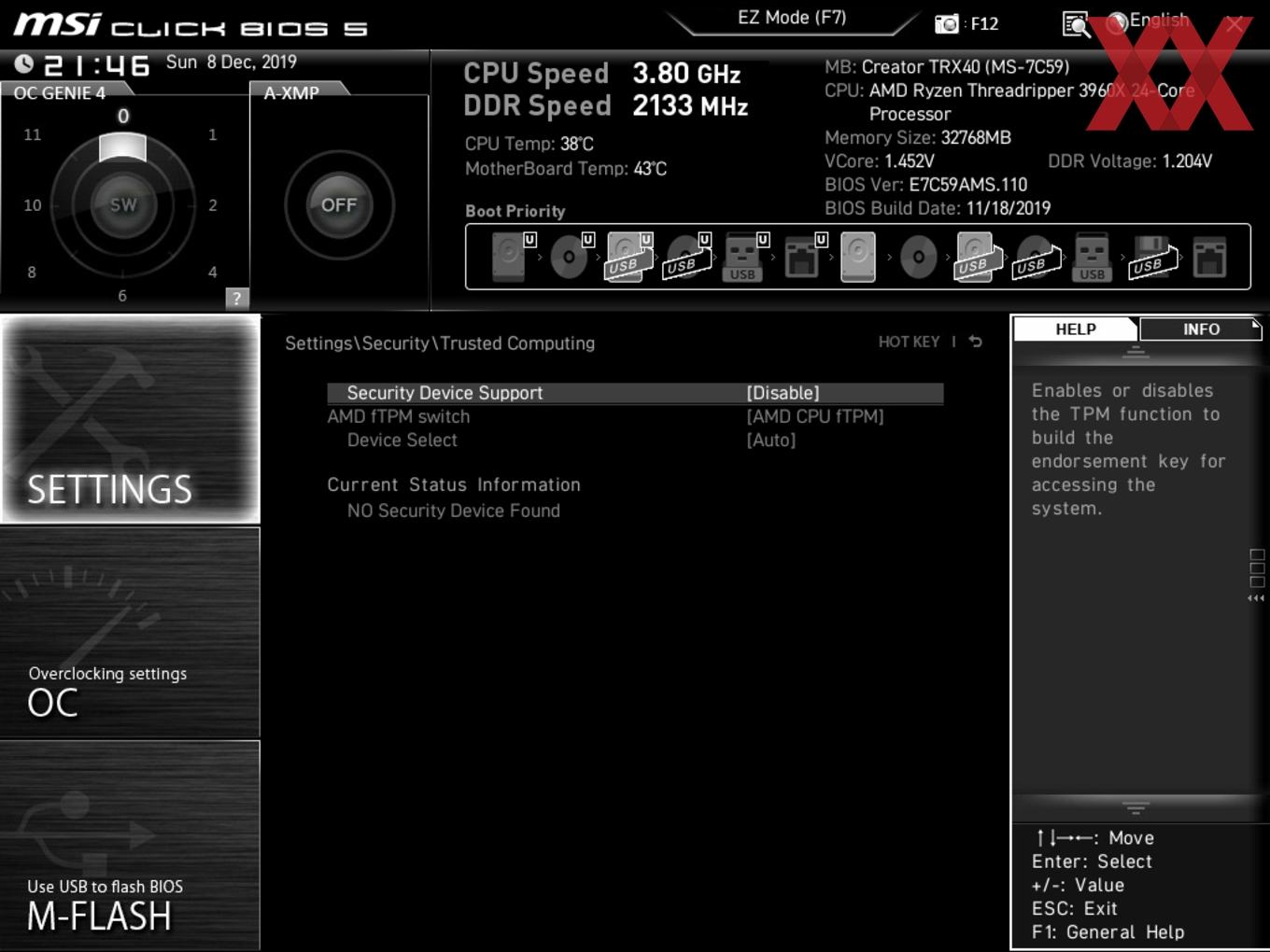Switch to EZ Mode (F7)
The image size is (1270, 952).
[792, 18]
